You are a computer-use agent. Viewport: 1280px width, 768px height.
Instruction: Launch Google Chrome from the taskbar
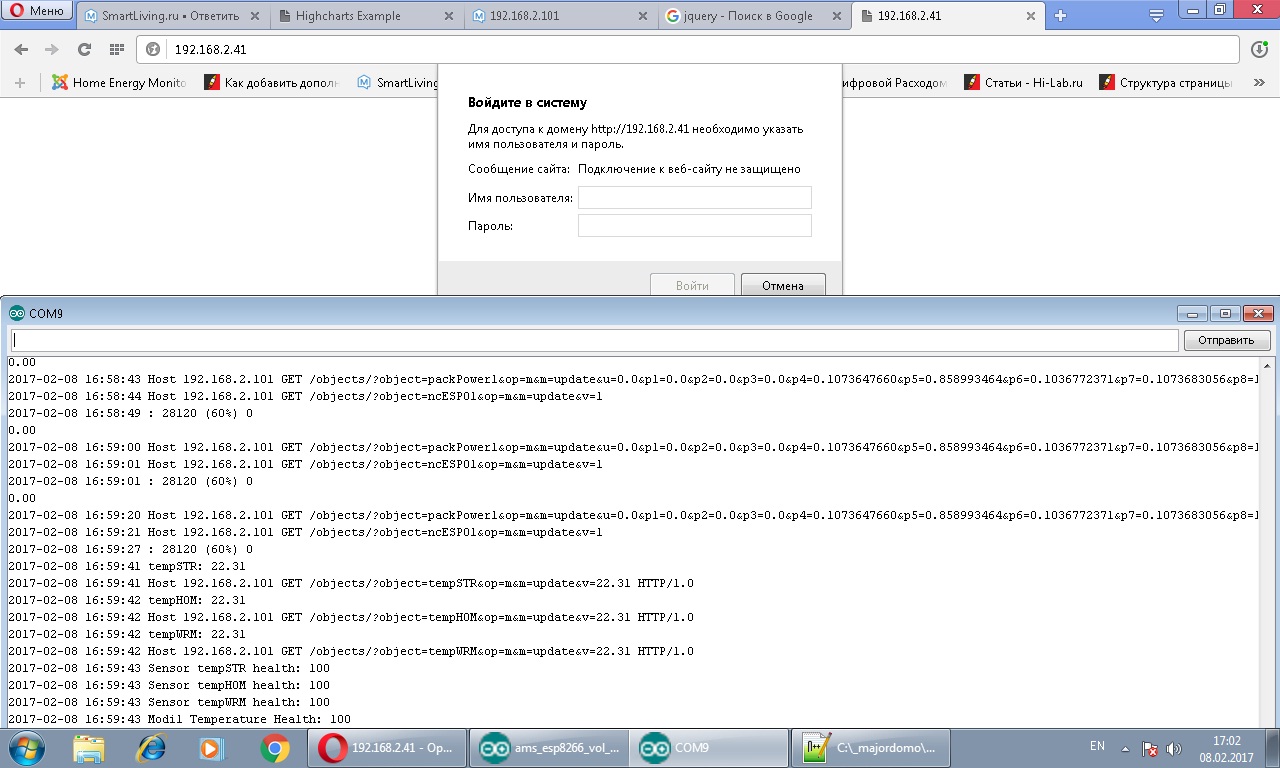(275, 747)
